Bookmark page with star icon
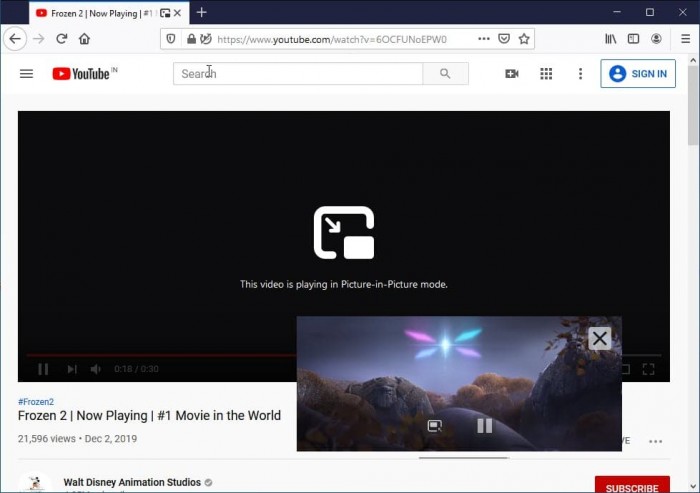The height and width of the screenshot is (493, 700). tap(524, 39)
